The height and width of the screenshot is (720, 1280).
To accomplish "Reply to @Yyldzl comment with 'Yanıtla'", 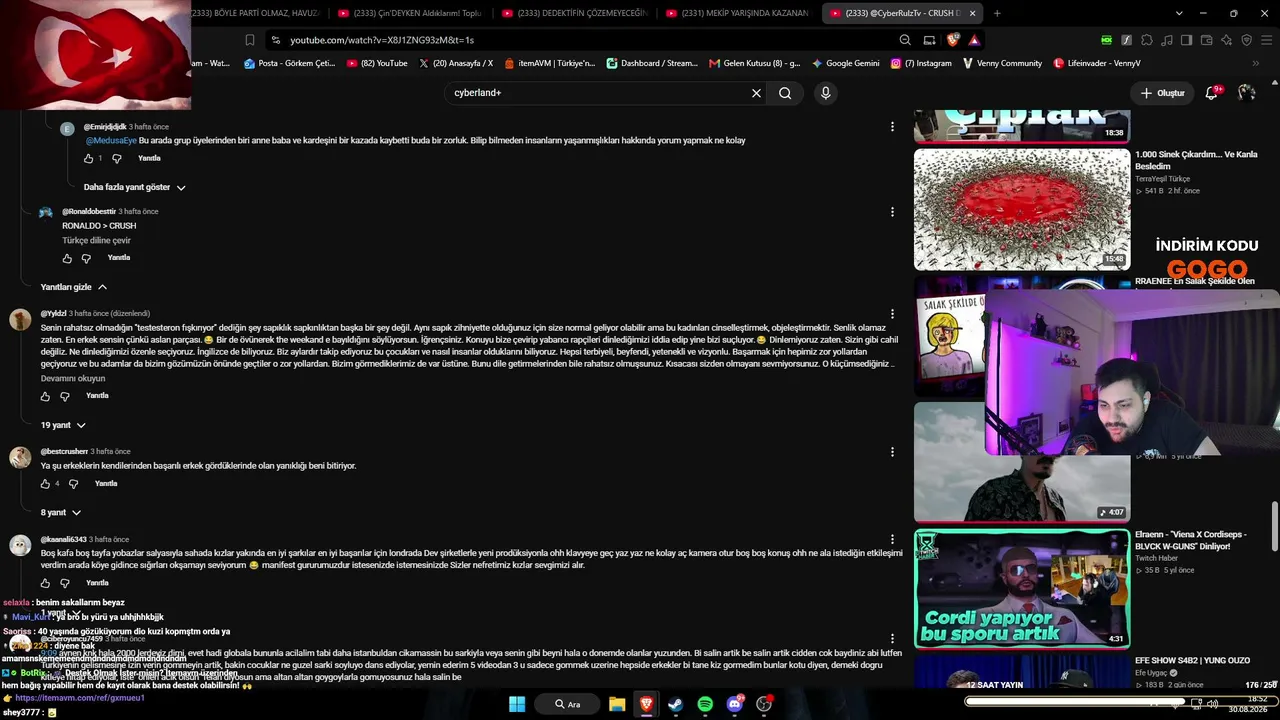I will 97,396.
